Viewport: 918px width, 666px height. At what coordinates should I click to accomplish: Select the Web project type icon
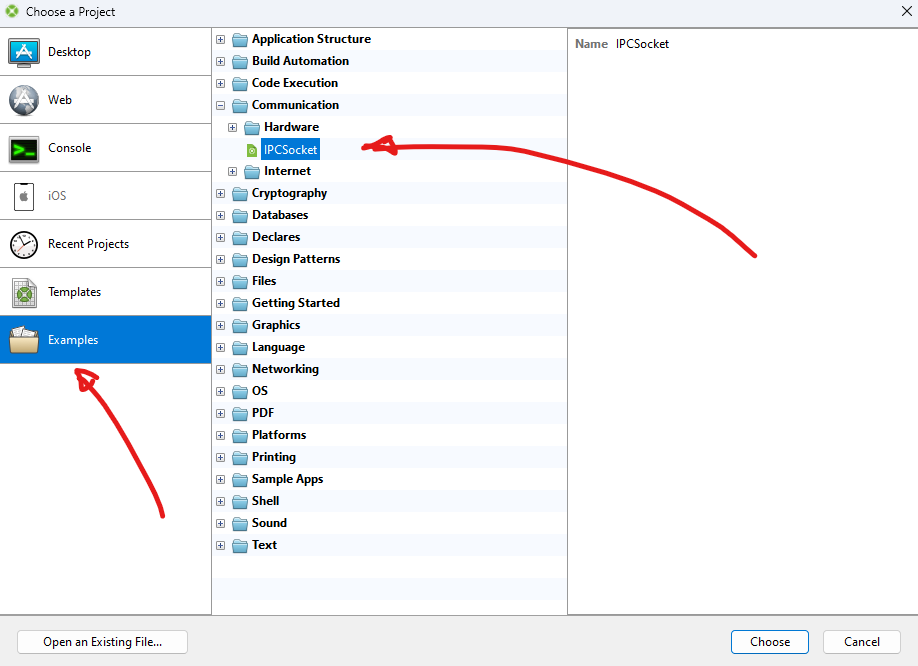24,100
